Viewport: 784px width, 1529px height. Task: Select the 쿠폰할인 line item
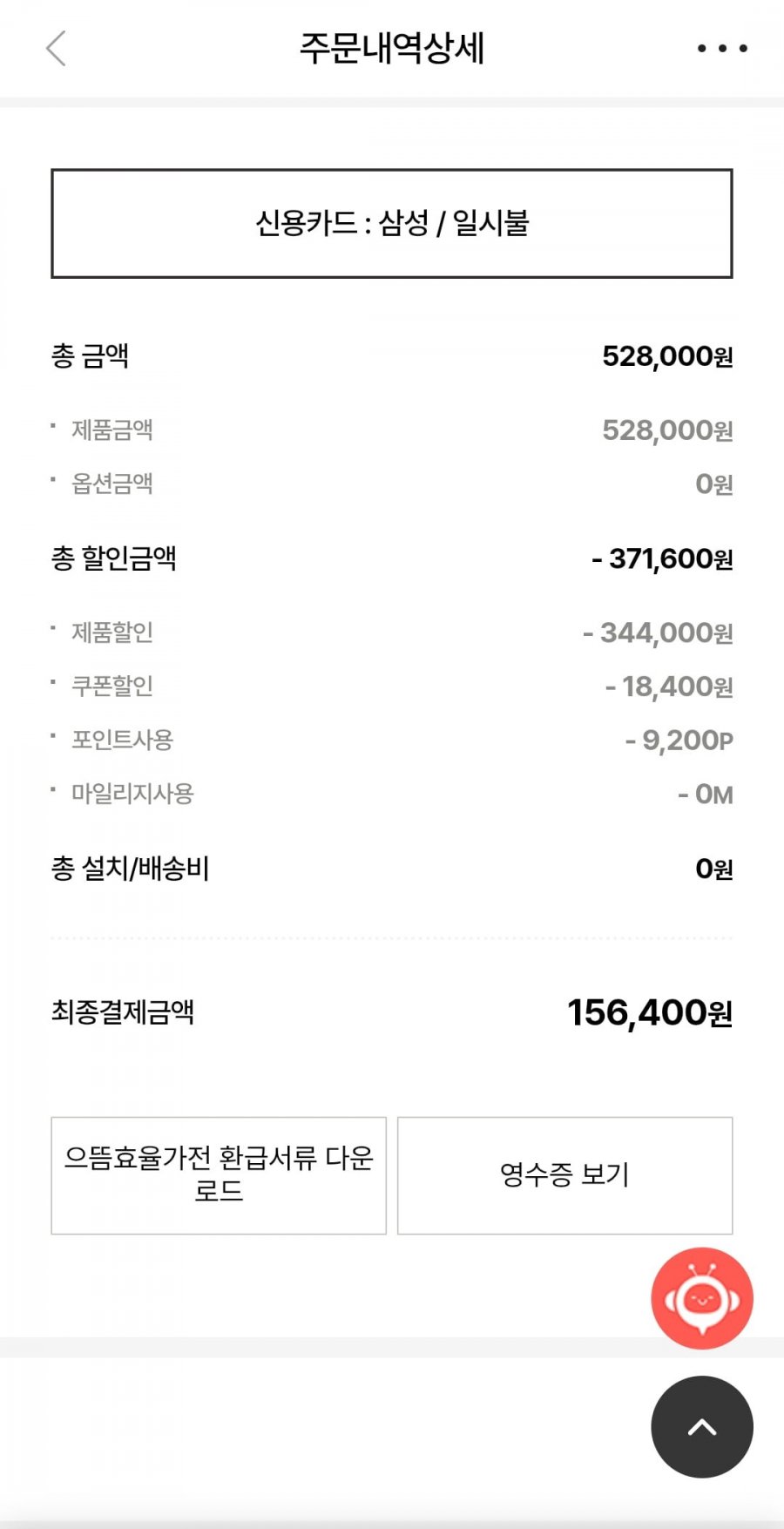112,687
